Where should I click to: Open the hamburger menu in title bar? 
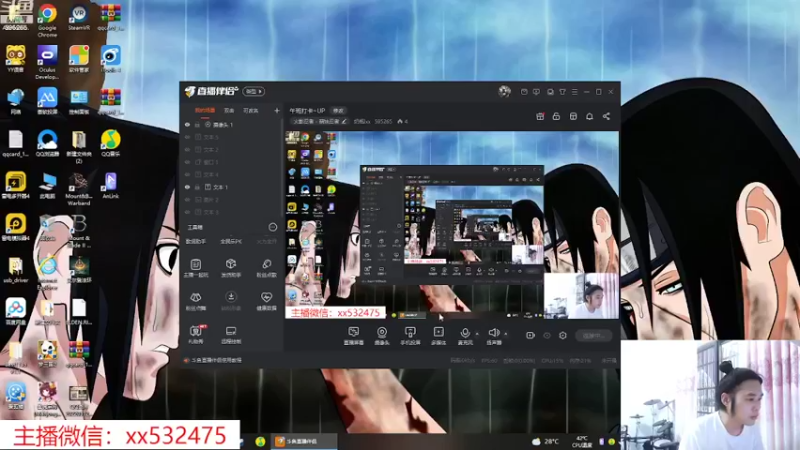(574, 92)
